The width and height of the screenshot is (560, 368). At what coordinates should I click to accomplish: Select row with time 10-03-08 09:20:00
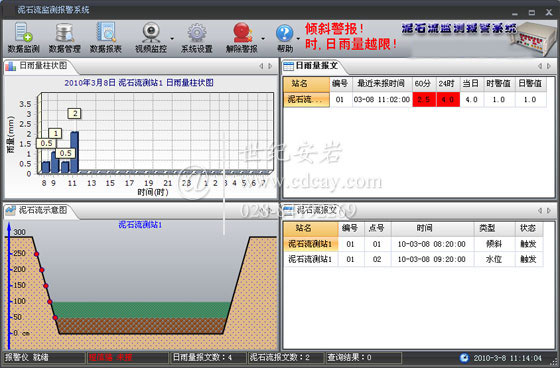414,259
